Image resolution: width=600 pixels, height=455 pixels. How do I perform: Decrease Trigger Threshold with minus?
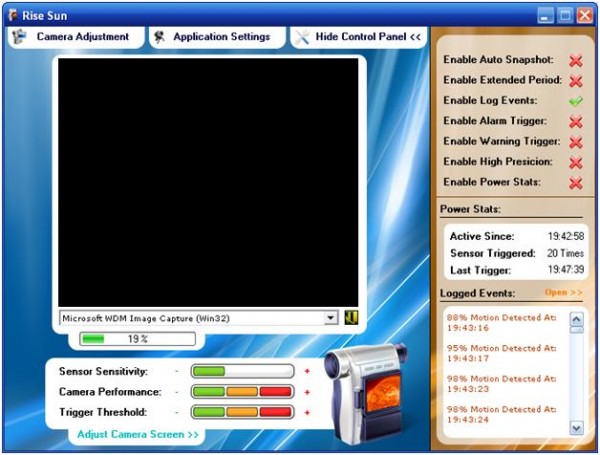point(177,412)
